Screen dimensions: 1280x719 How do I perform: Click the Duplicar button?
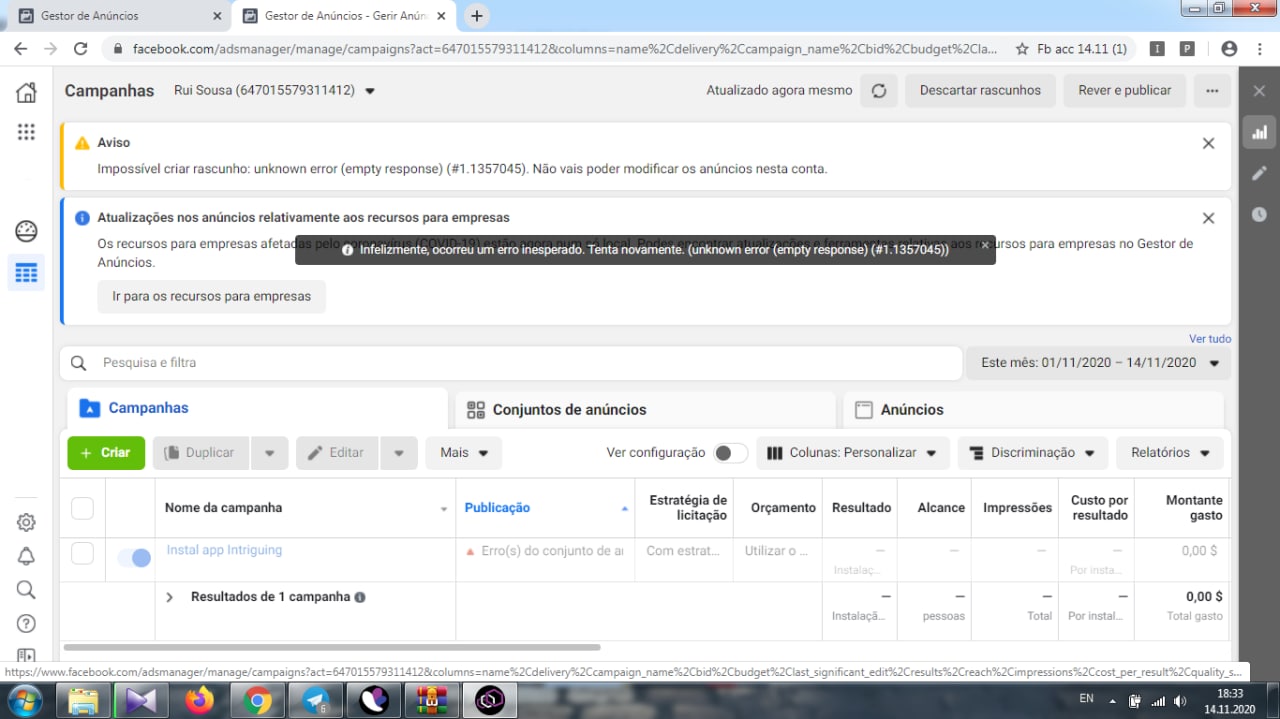pyautogui.click(x=200, y=453)
